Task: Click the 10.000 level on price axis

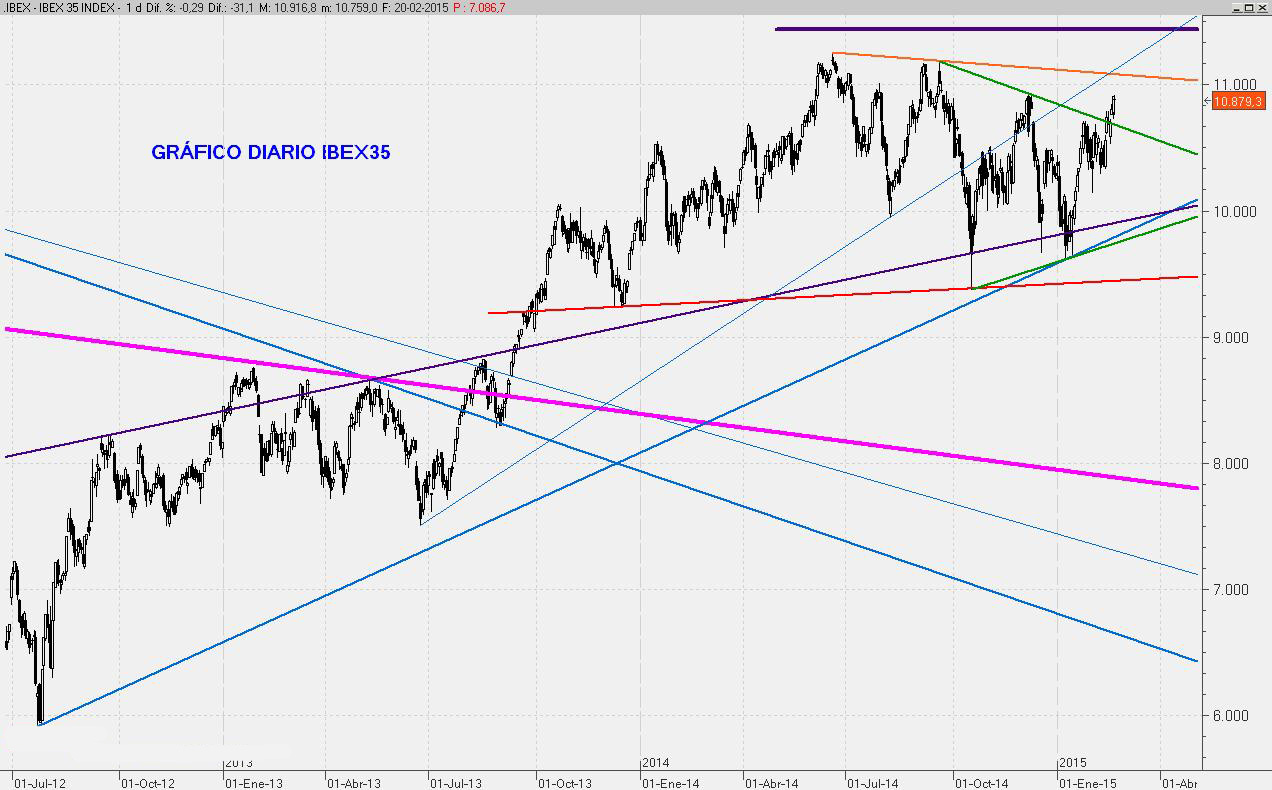Action: [x=1236, y=211]
